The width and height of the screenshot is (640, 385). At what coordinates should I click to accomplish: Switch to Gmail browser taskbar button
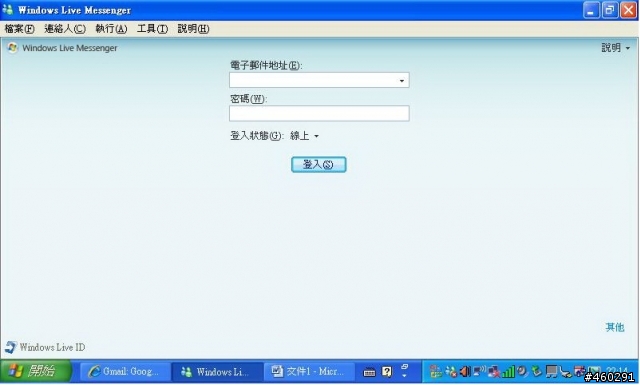[x=125, y=372]
